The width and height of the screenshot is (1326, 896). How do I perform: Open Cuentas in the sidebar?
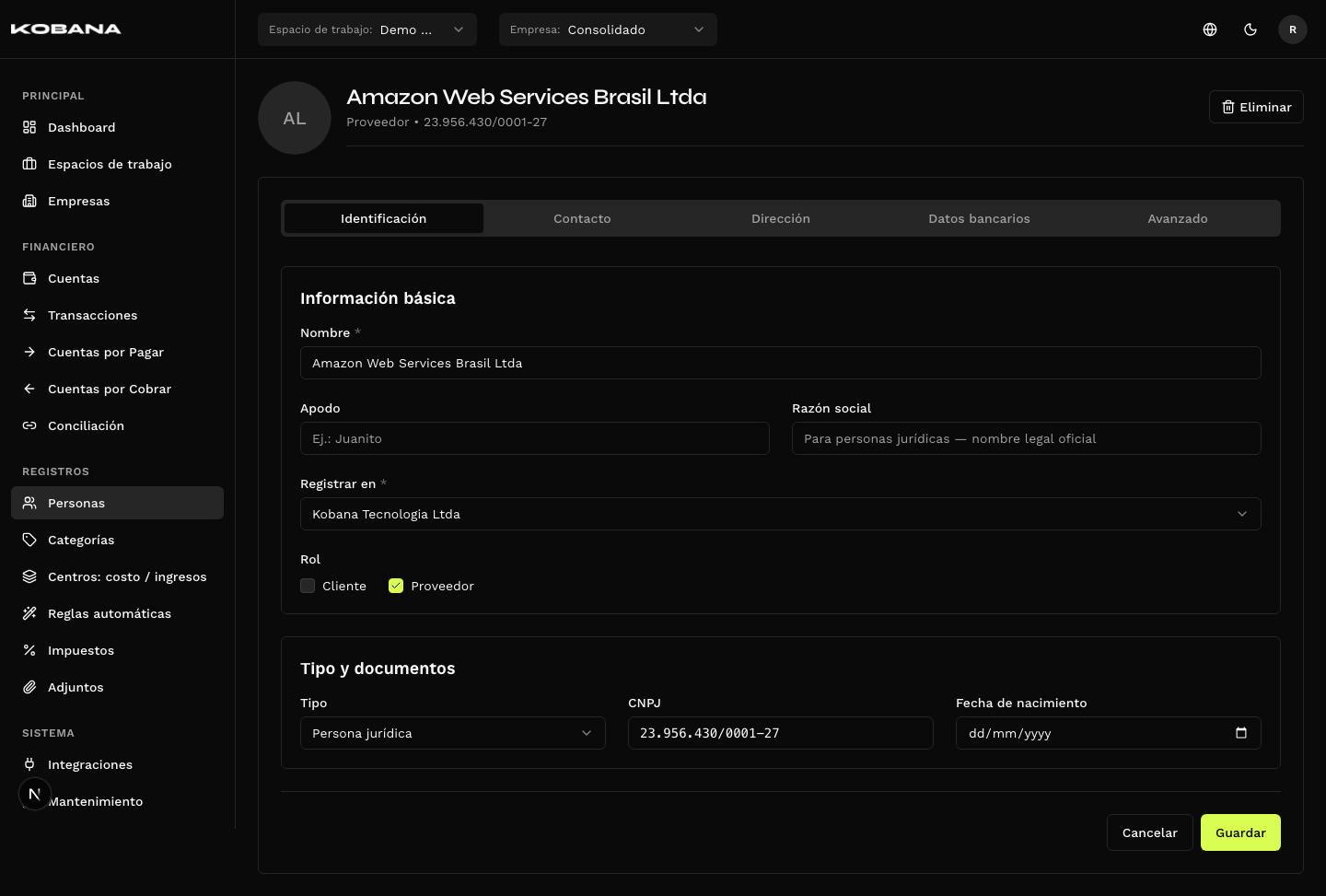(x=117, y=278)
